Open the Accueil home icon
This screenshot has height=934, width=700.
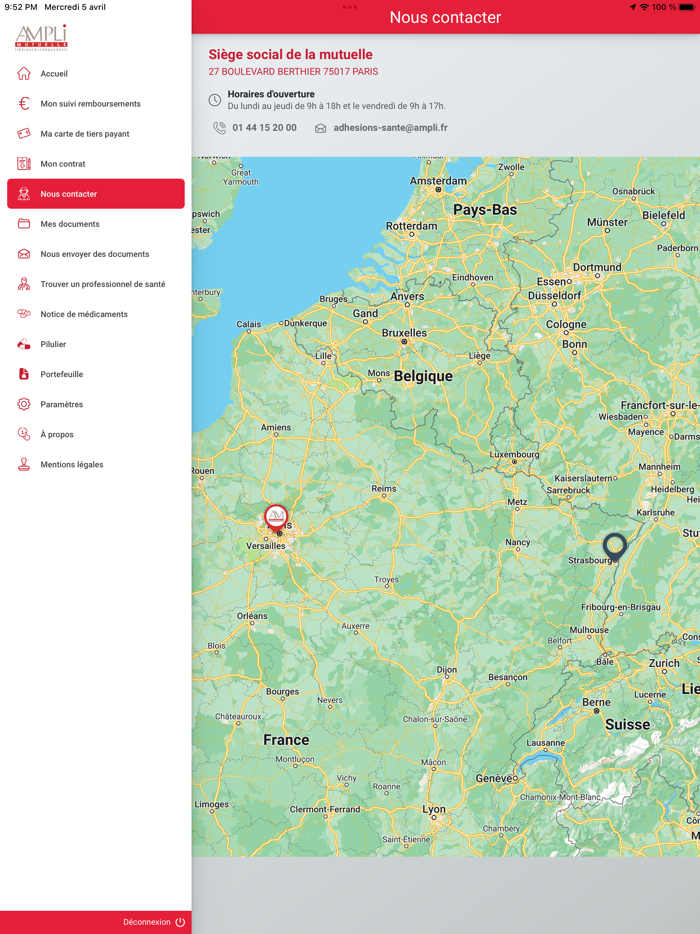click(x=24, y=73)
